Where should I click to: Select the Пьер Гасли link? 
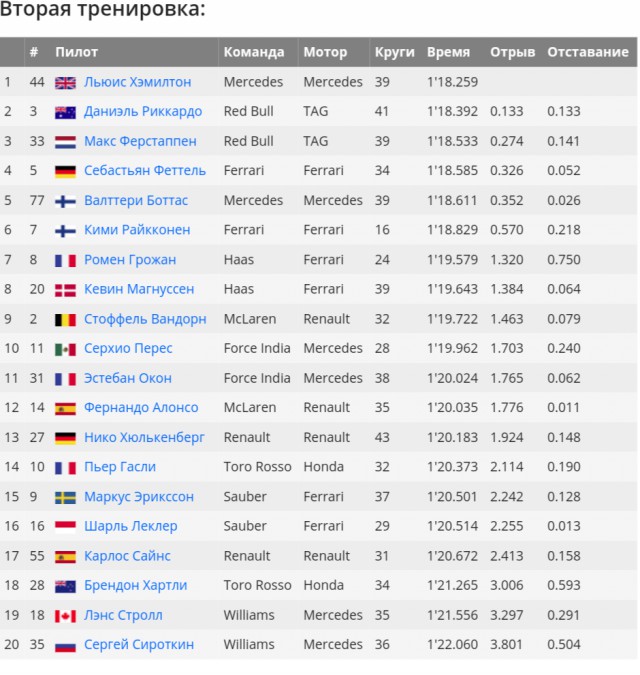(x=120, y=467)
